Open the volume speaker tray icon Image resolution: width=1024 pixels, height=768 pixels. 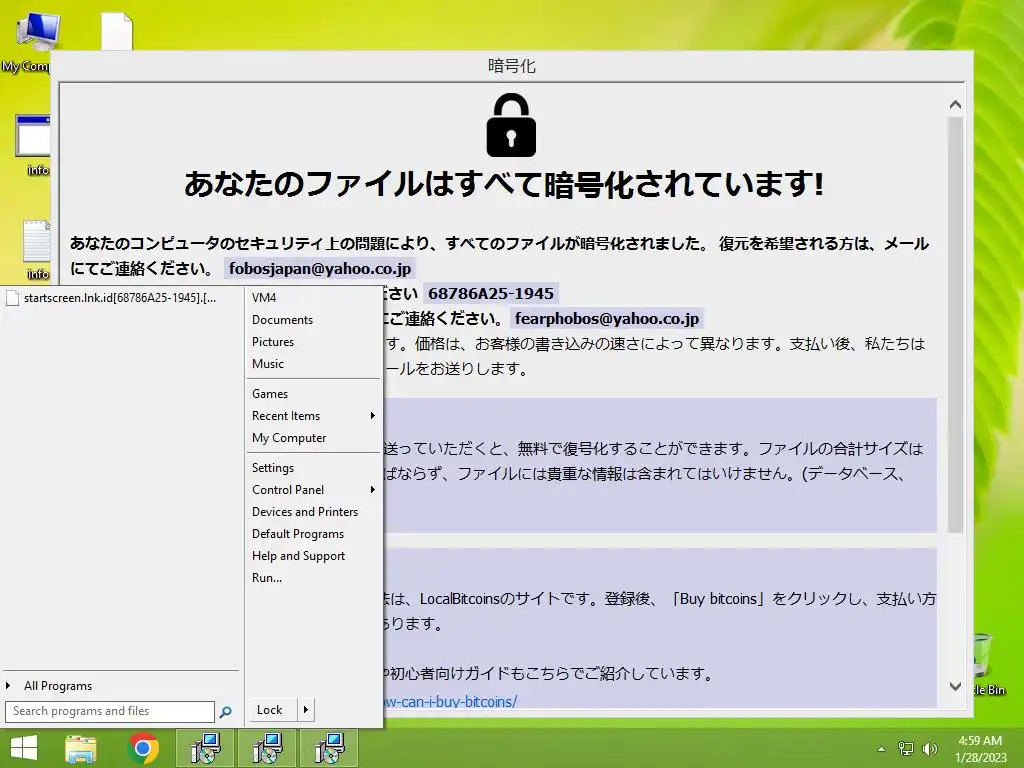(x=929, y=749)
